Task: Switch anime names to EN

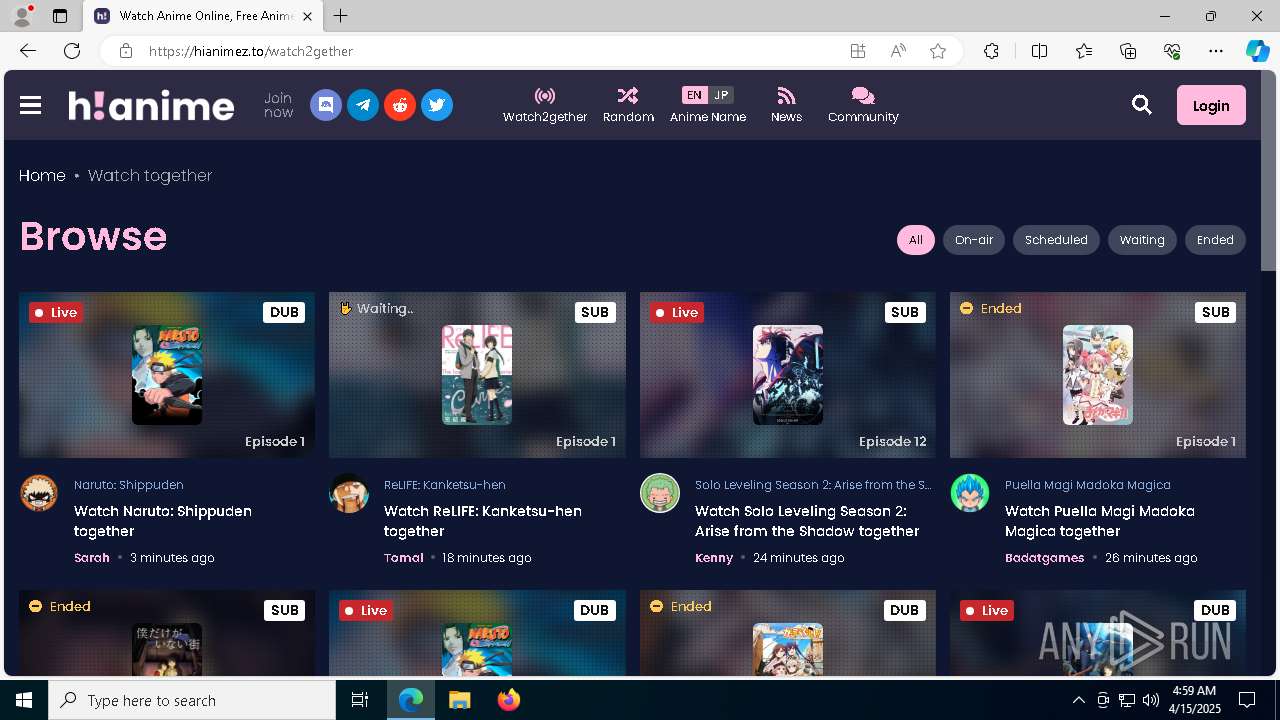Action: tap(694, 95)
